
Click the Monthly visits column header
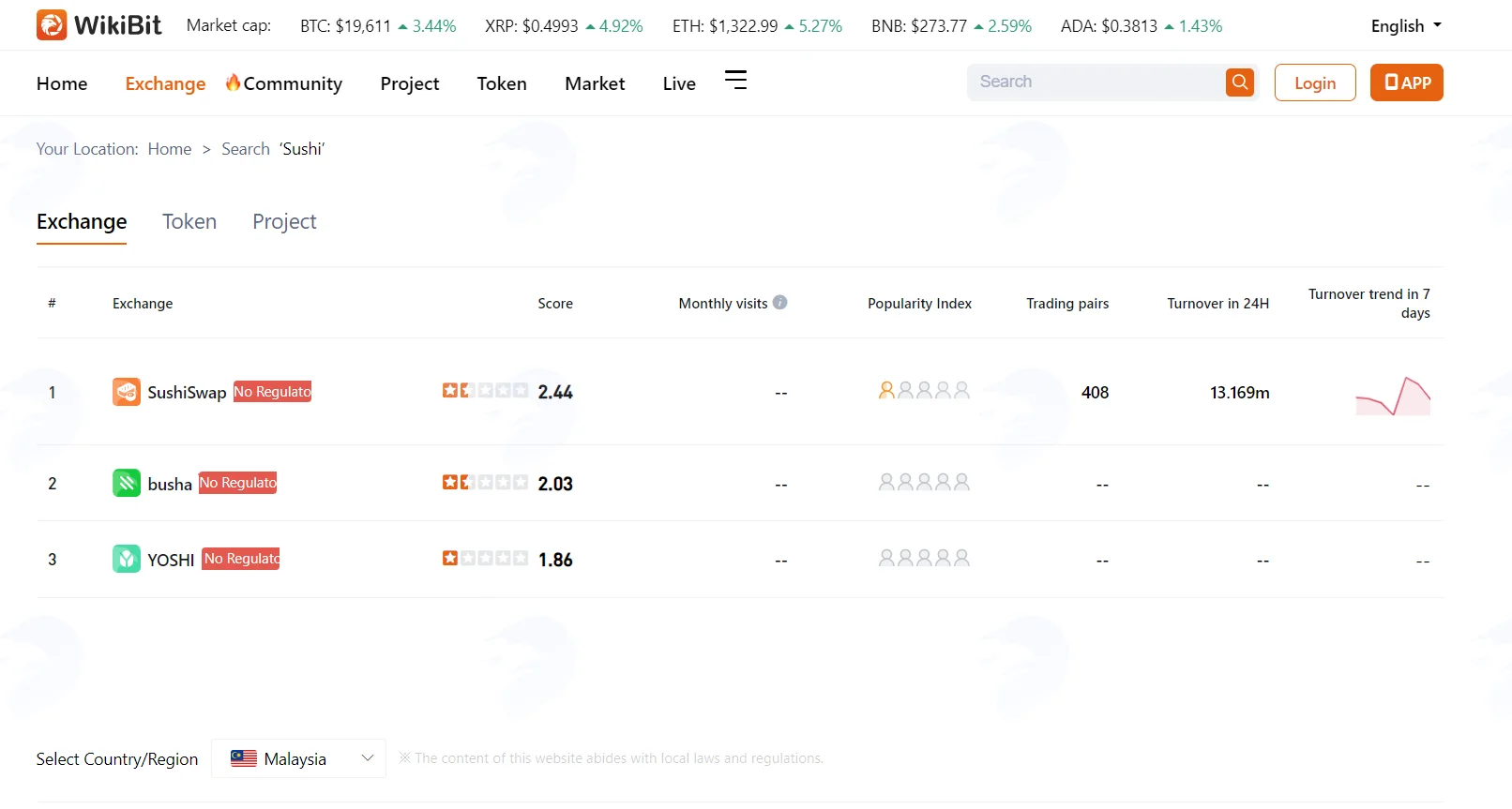pyautogui.click(x=723, y=304)
